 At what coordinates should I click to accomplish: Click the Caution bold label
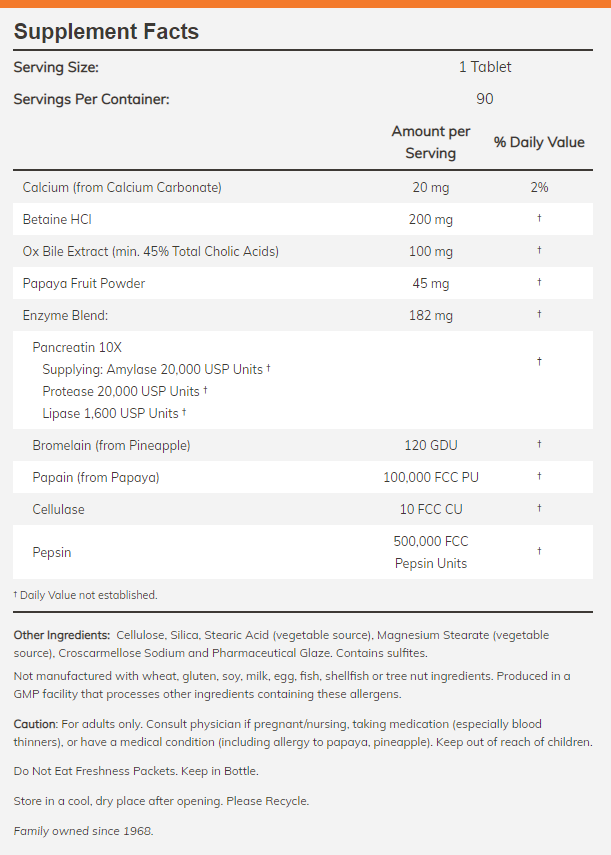(36, 723)
